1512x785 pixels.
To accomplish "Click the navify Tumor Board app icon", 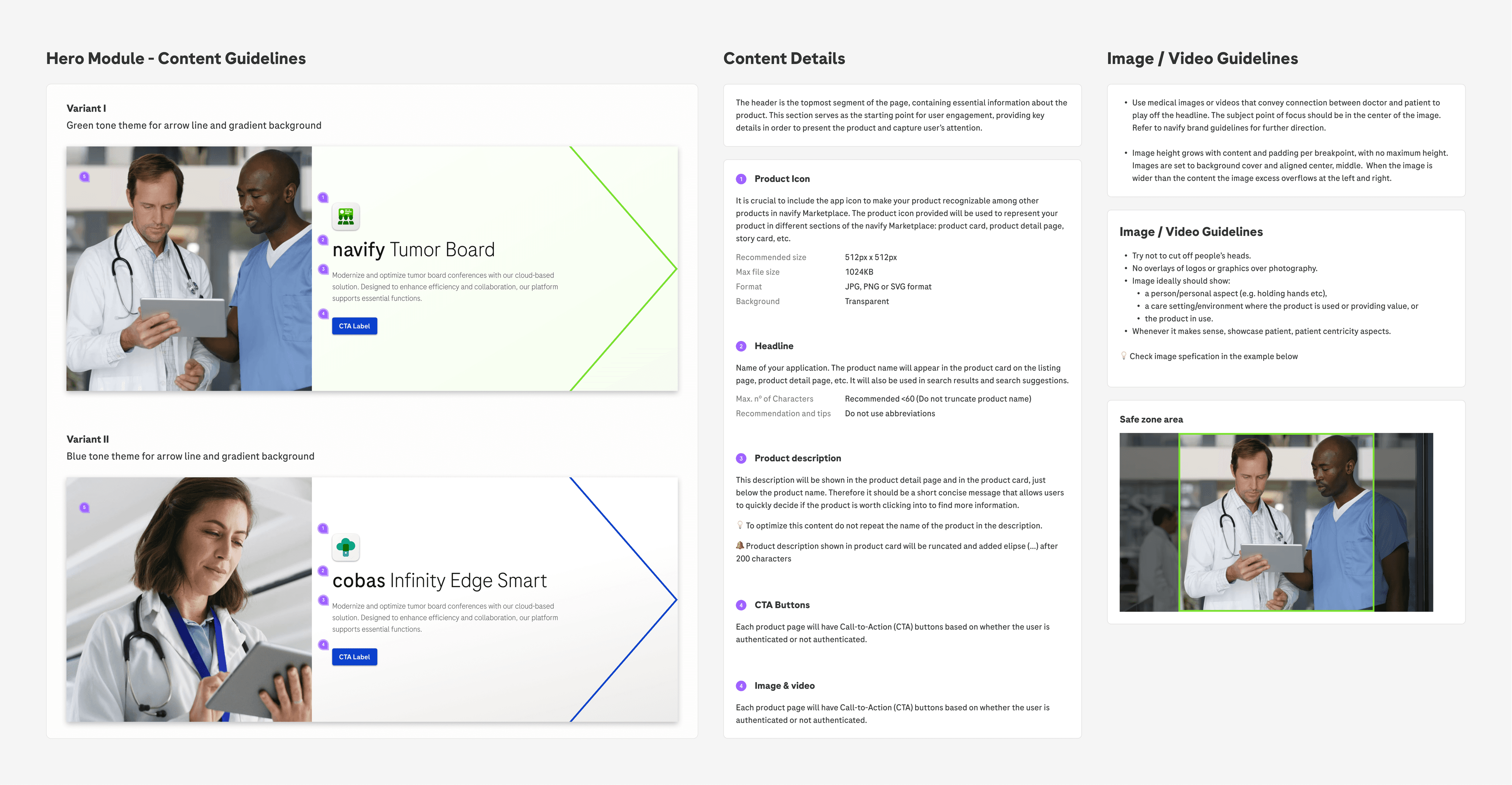I will (x=346, y=217).
